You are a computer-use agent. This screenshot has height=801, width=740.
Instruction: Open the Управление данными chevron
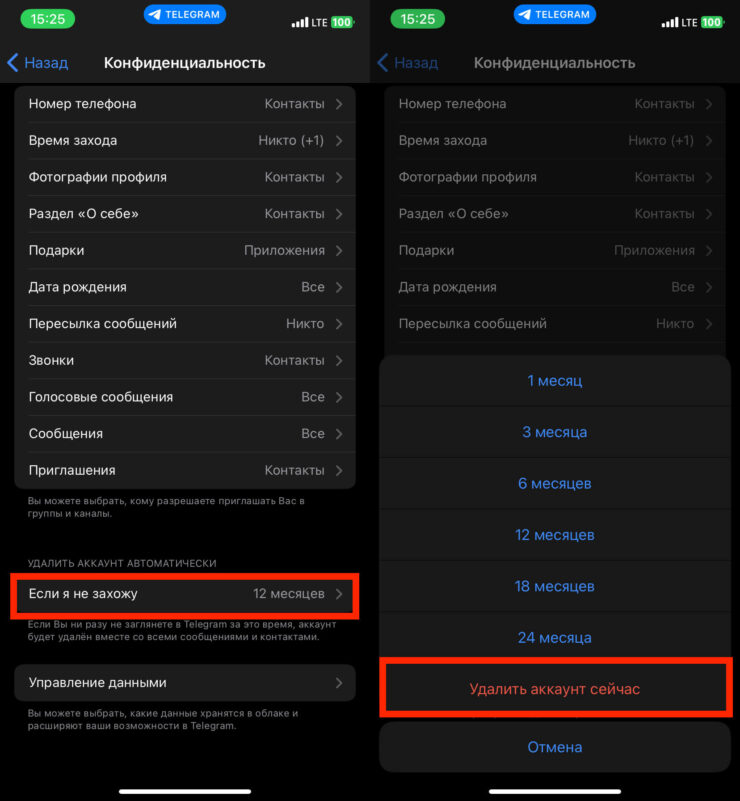coord(339,683)
